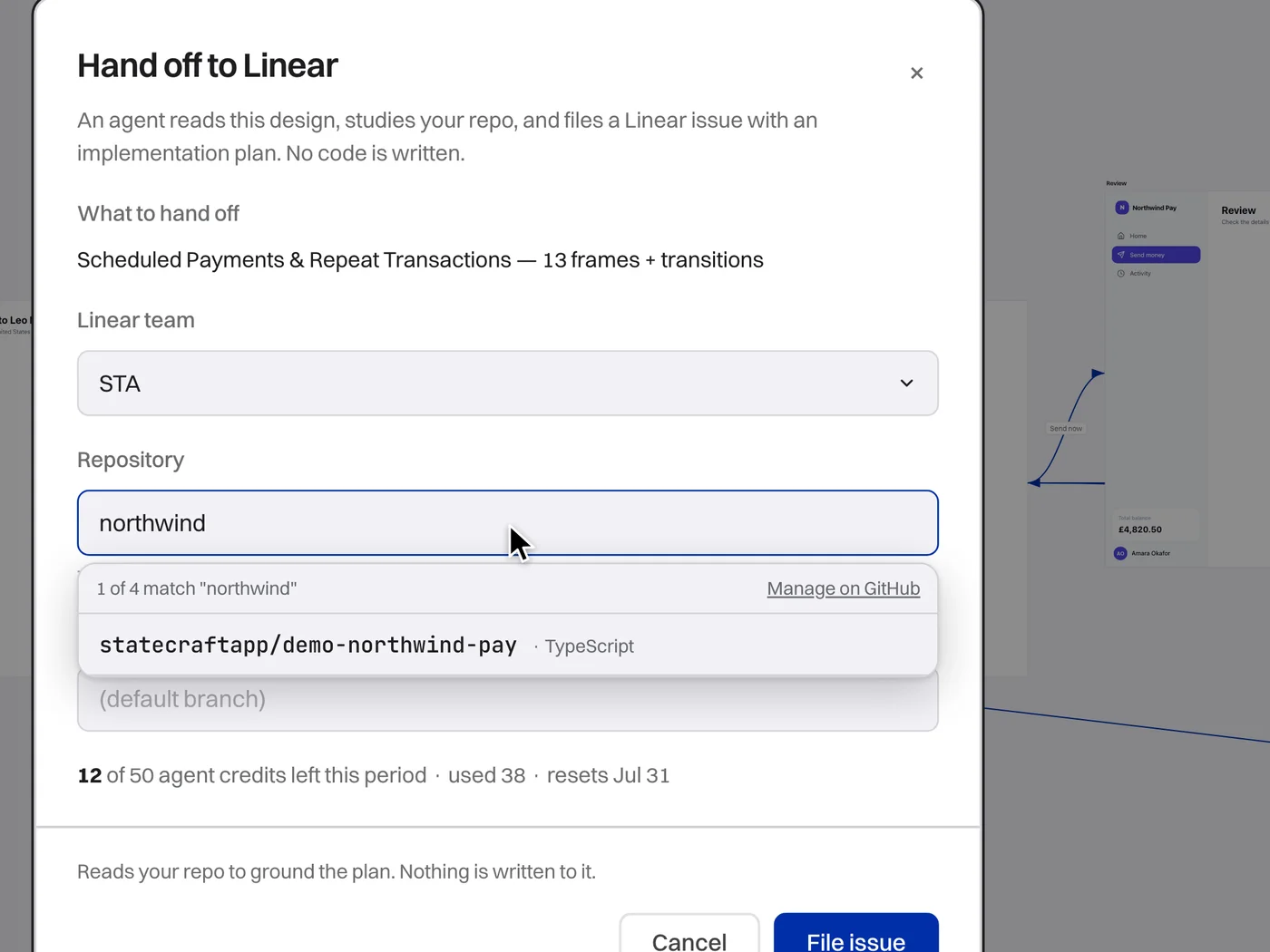Viewport: 1270px width, 952px height.
Task: Expand the Linear team chevron arrow
Action: pyautogui.click(x=906, y=384)
